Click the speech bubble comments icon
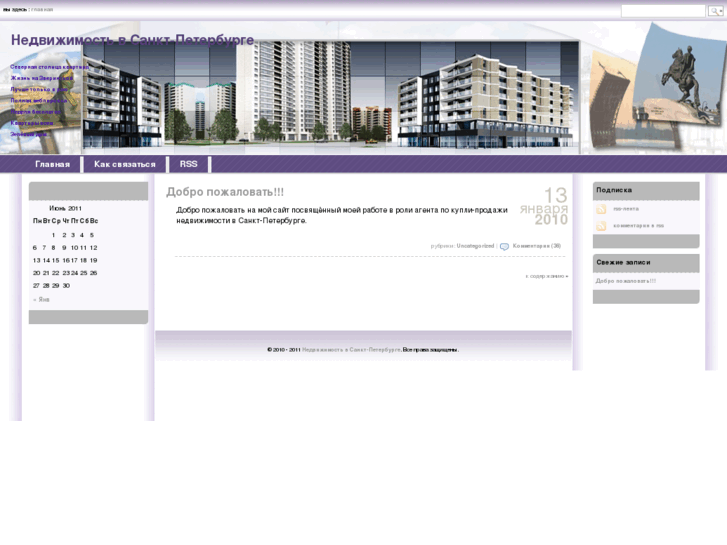The width and height of the screenshot is (727, 545). [x=504, y=246]
